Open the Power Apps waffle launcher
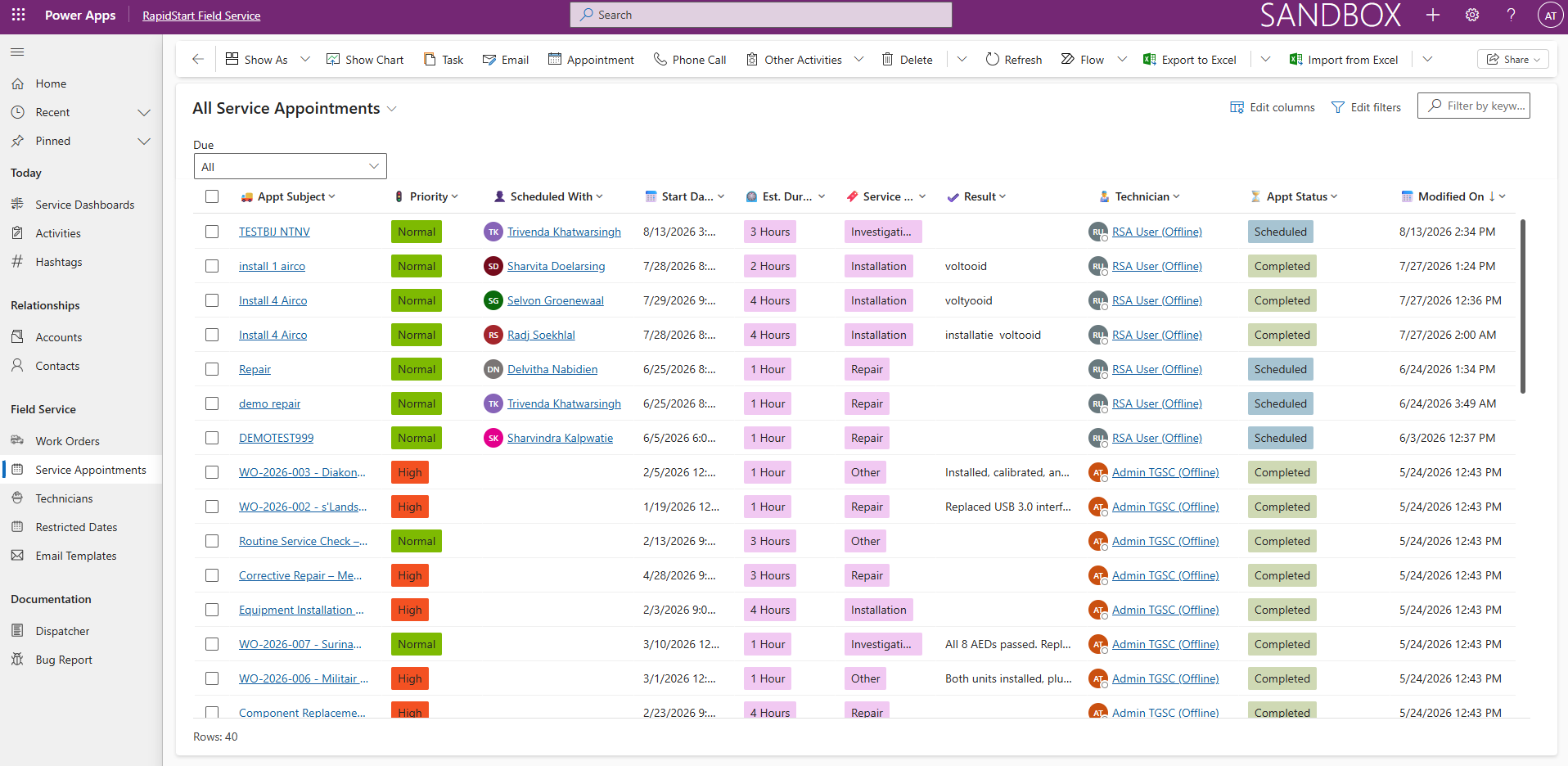This screenshot has width=1568, height=766. [x=18, y=15]
